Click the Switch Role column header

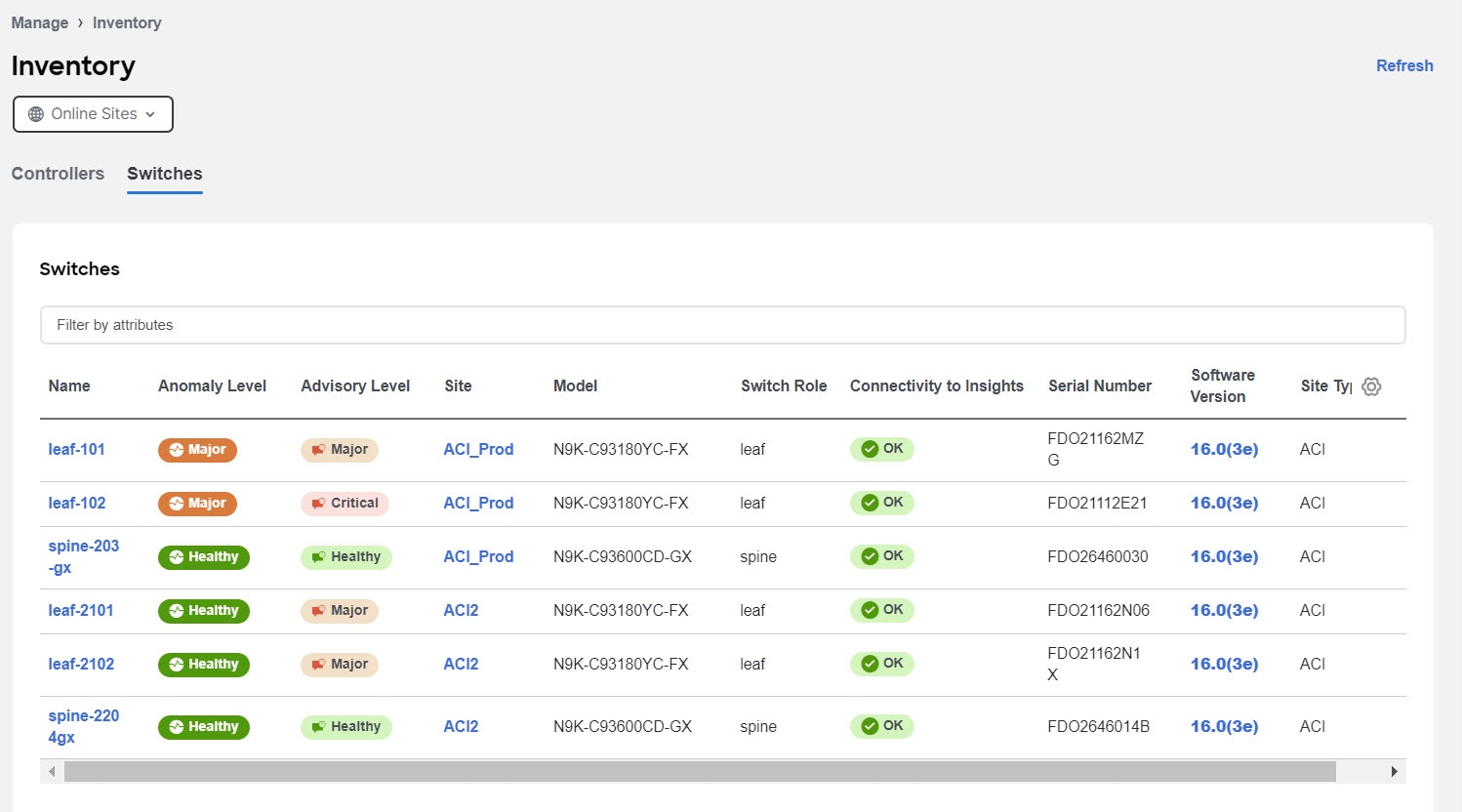[x=784, y=386]
